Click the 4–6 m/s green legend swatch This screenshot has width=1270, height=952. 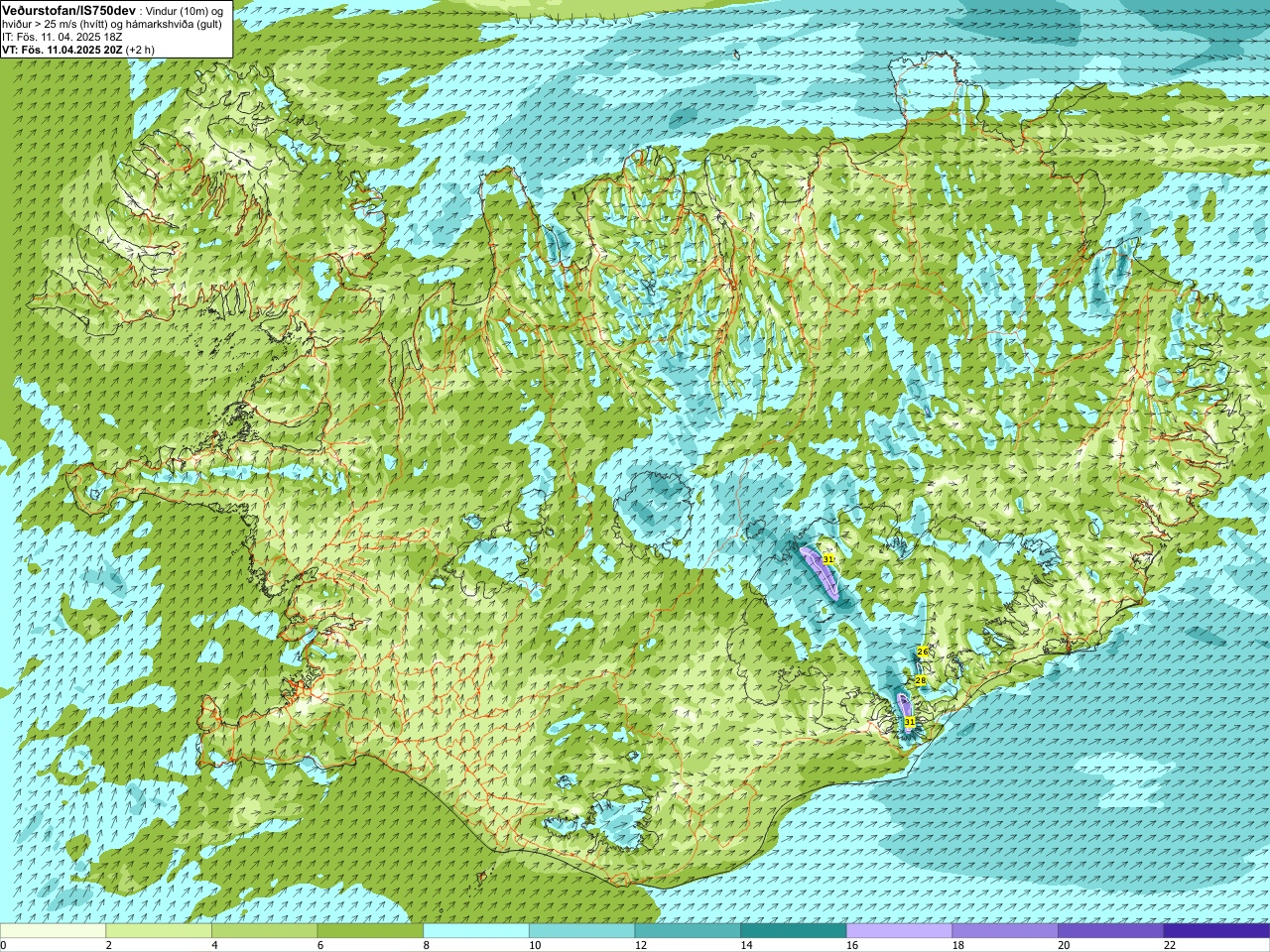tap(264, 931)
